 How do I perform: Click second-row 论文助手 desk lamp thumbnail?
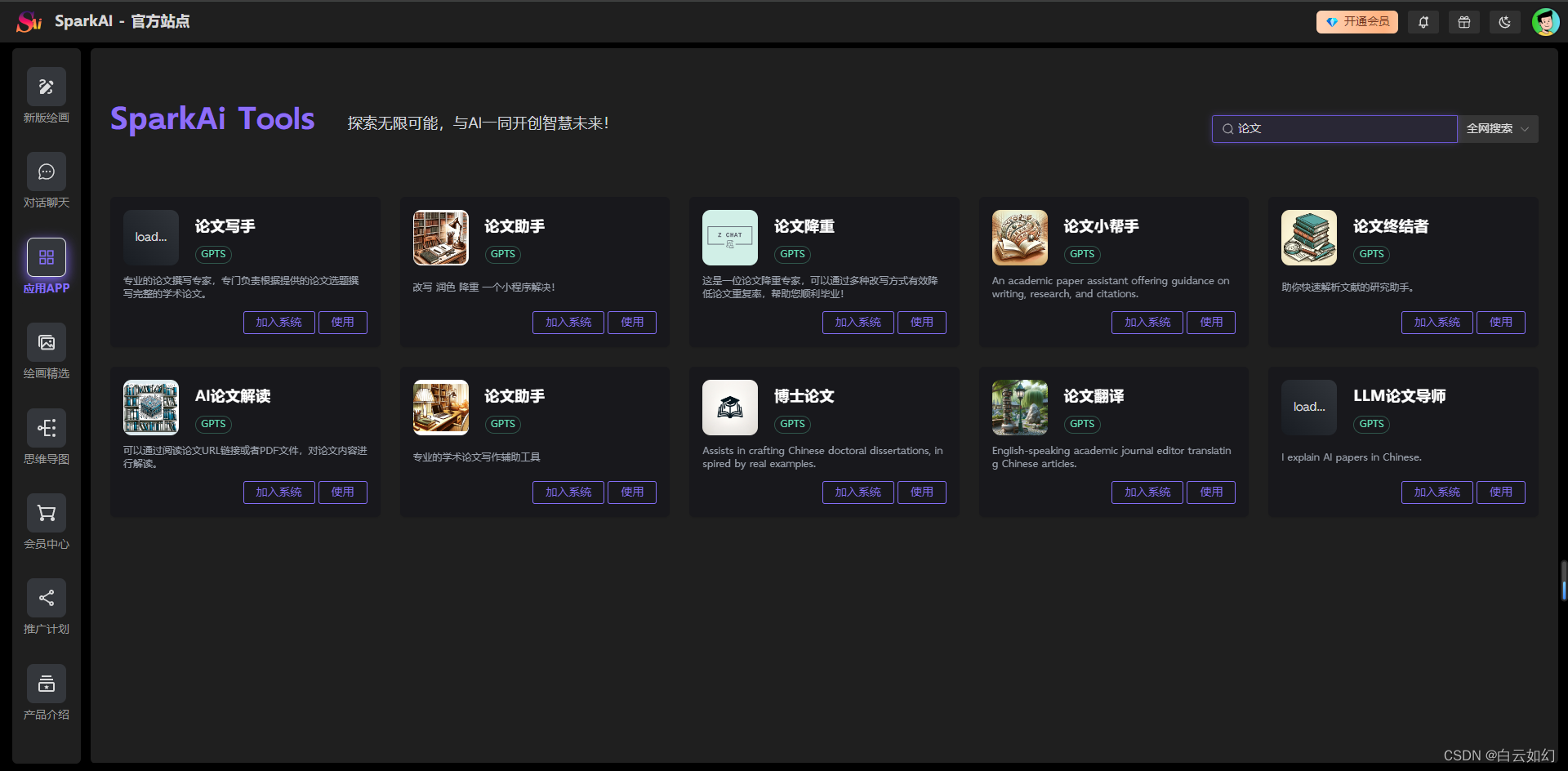tap(441, 408)
